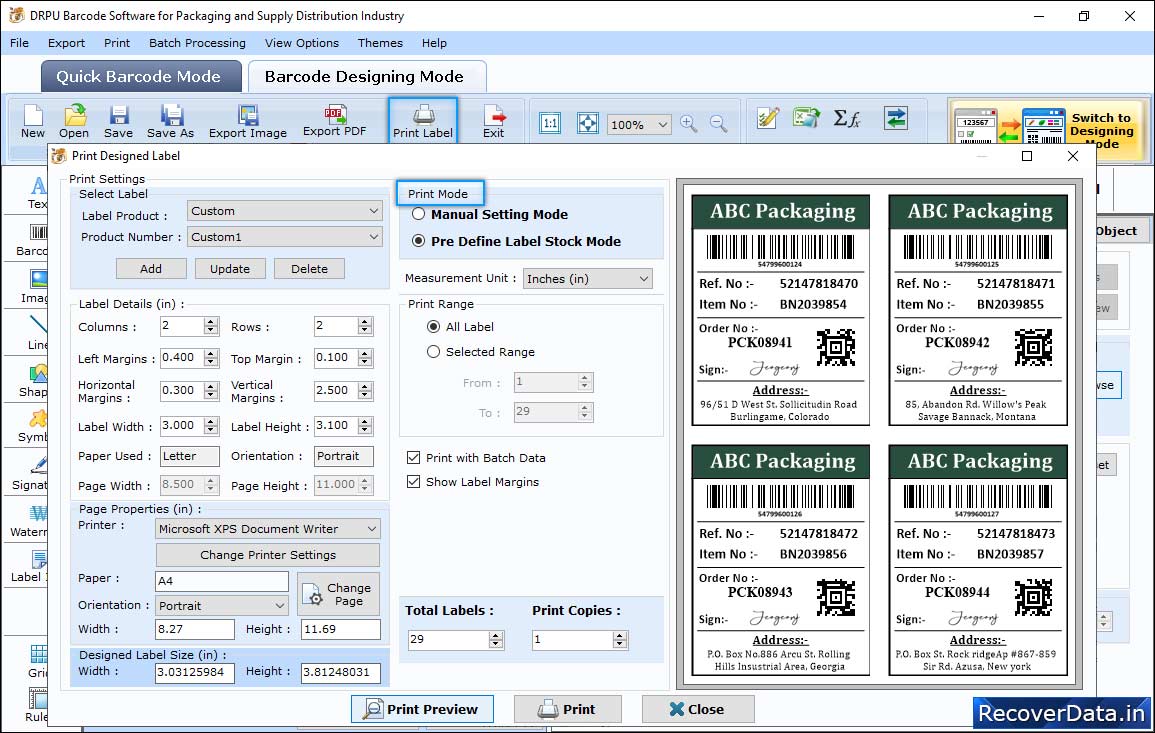The image size is (1155, 733).
Task: Select the Text tool in left sidebar
Action: tap(38, 193)
